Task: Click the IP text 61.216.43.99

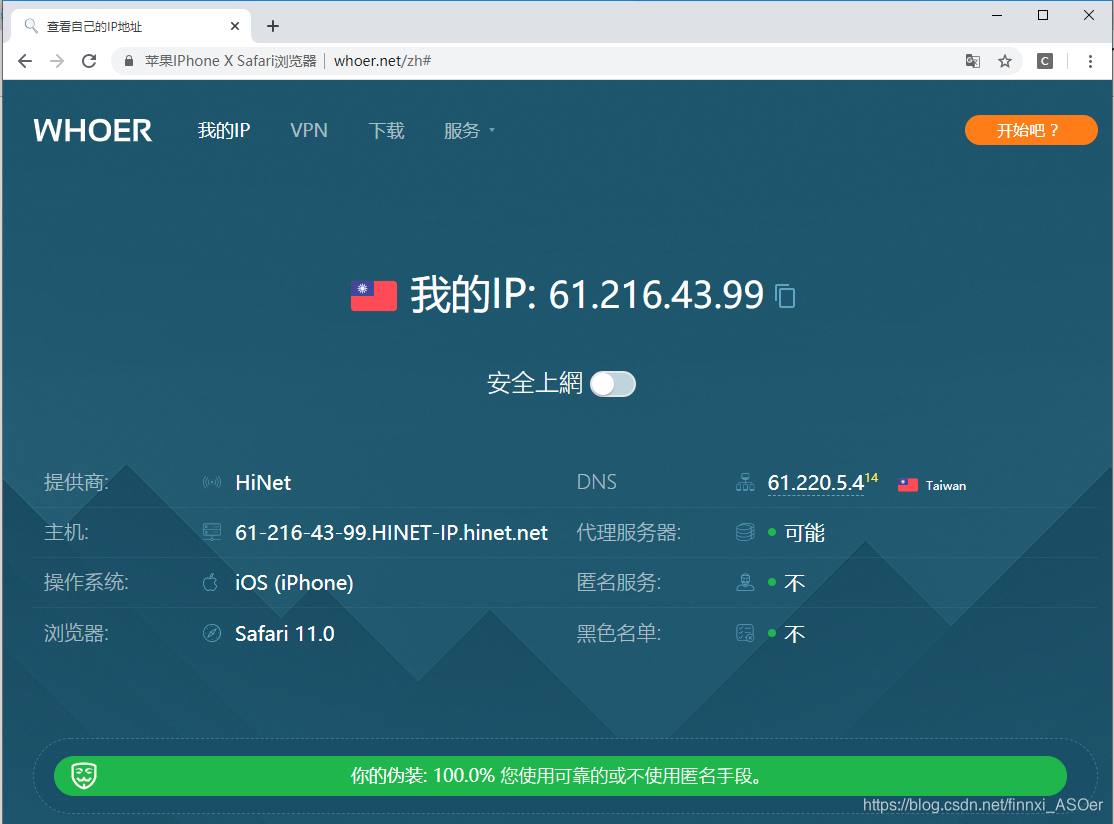Action: [656, 295]
